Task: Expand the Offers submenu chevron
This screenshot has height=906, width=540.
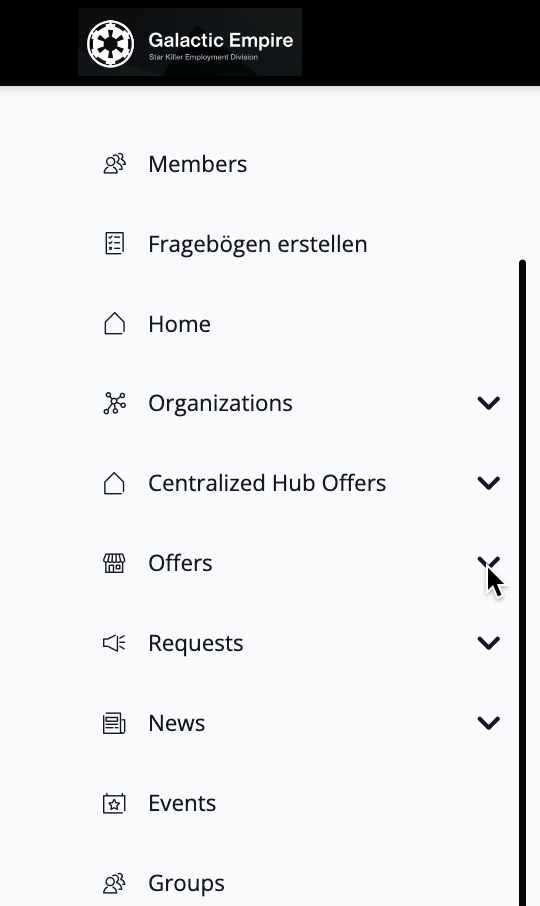Action: point(489,563)
